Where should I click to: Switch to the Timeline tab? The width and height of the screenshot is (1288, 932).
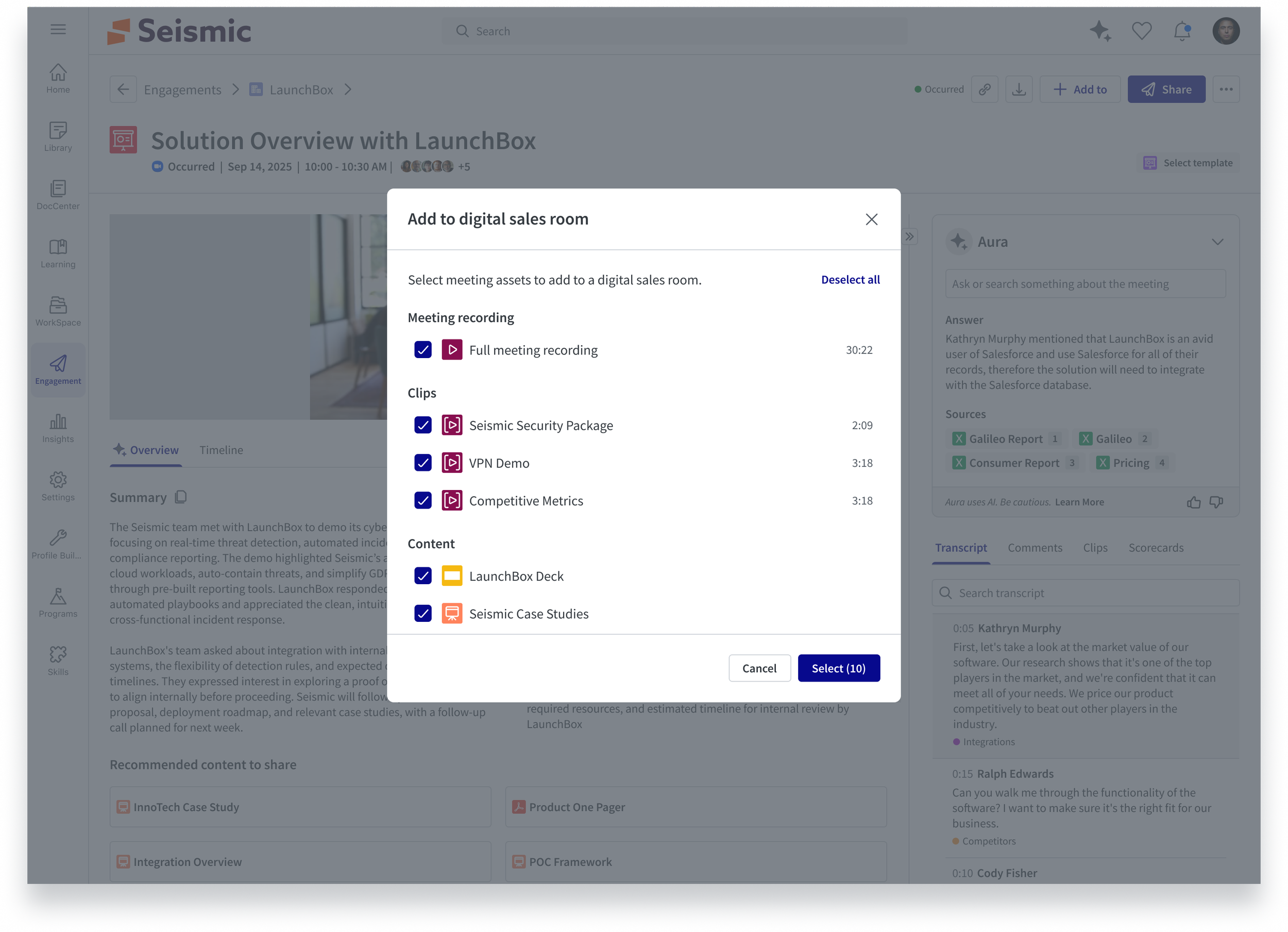point(221,450)
